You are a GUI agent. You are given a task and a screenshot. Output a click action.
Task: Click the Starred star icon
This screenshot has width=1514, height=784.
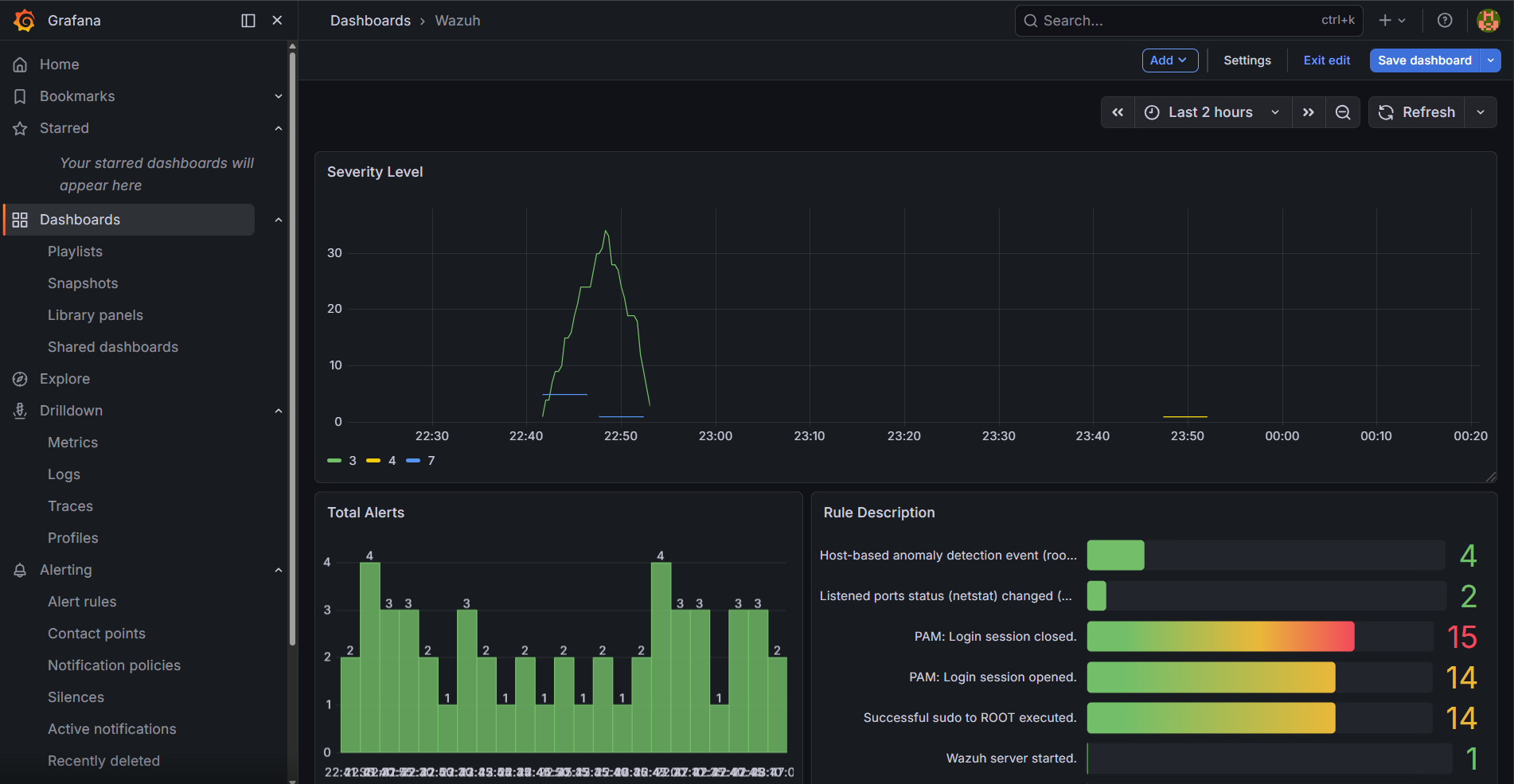click(x=20, y=128)
